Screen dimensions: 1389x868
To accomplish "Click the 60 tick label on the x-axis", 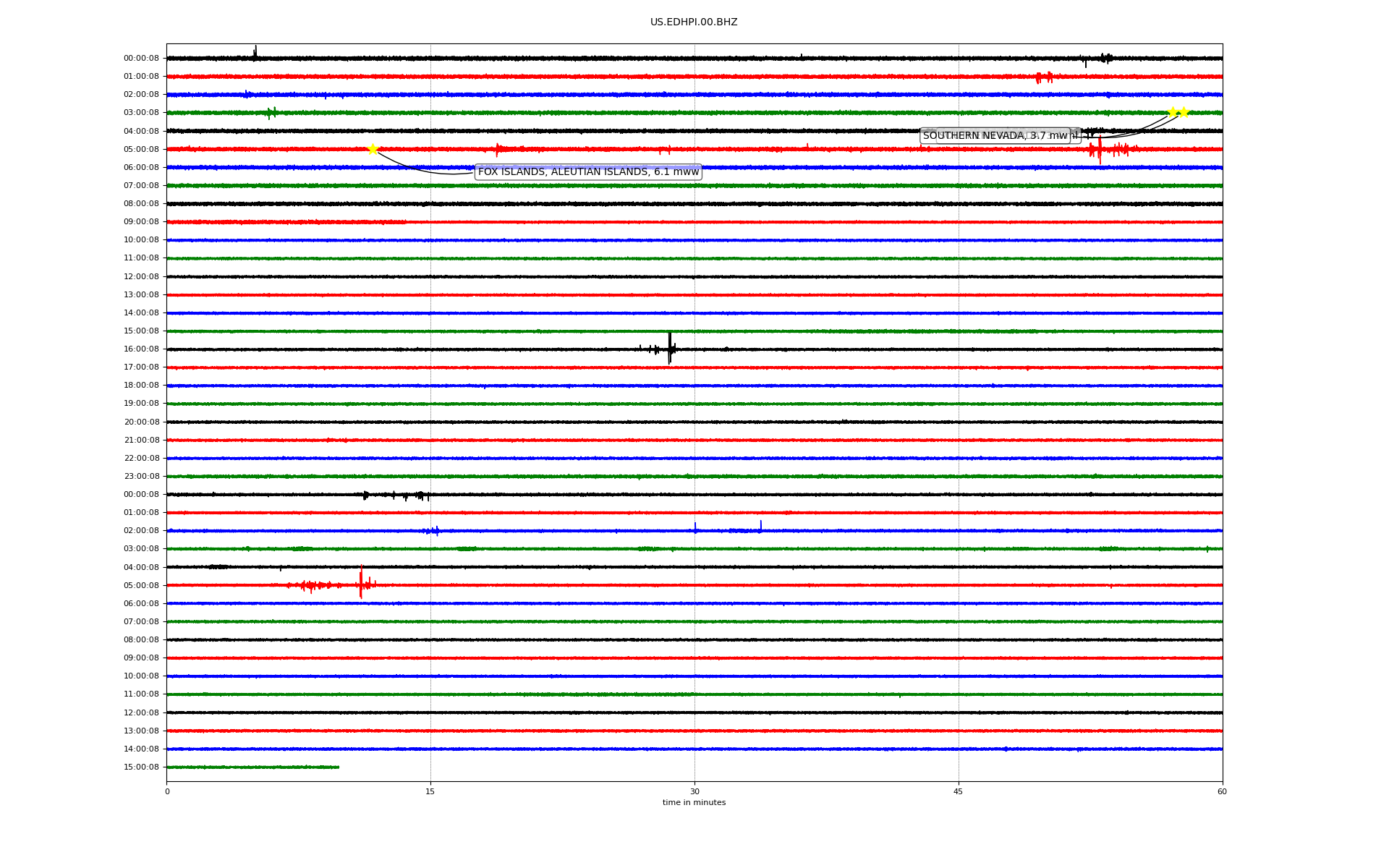I will [1222, 791].
